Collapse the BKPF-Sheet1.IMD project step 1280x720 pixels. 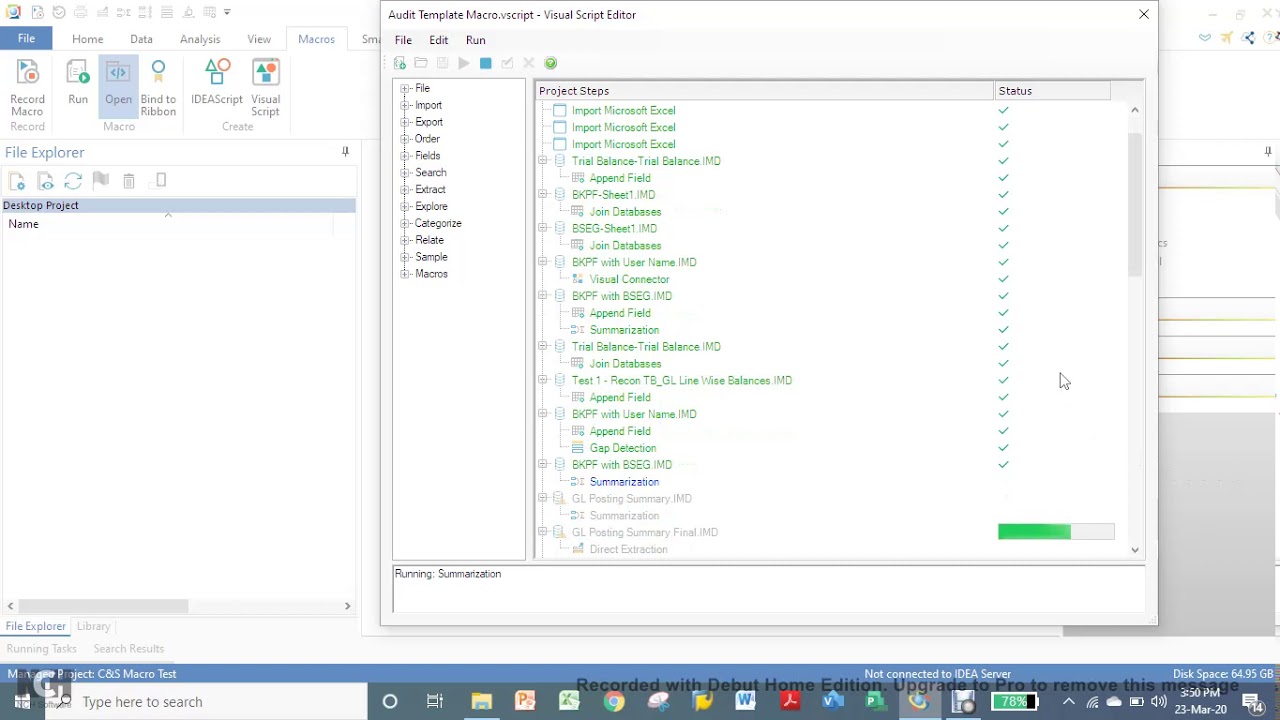coord(543,195)
